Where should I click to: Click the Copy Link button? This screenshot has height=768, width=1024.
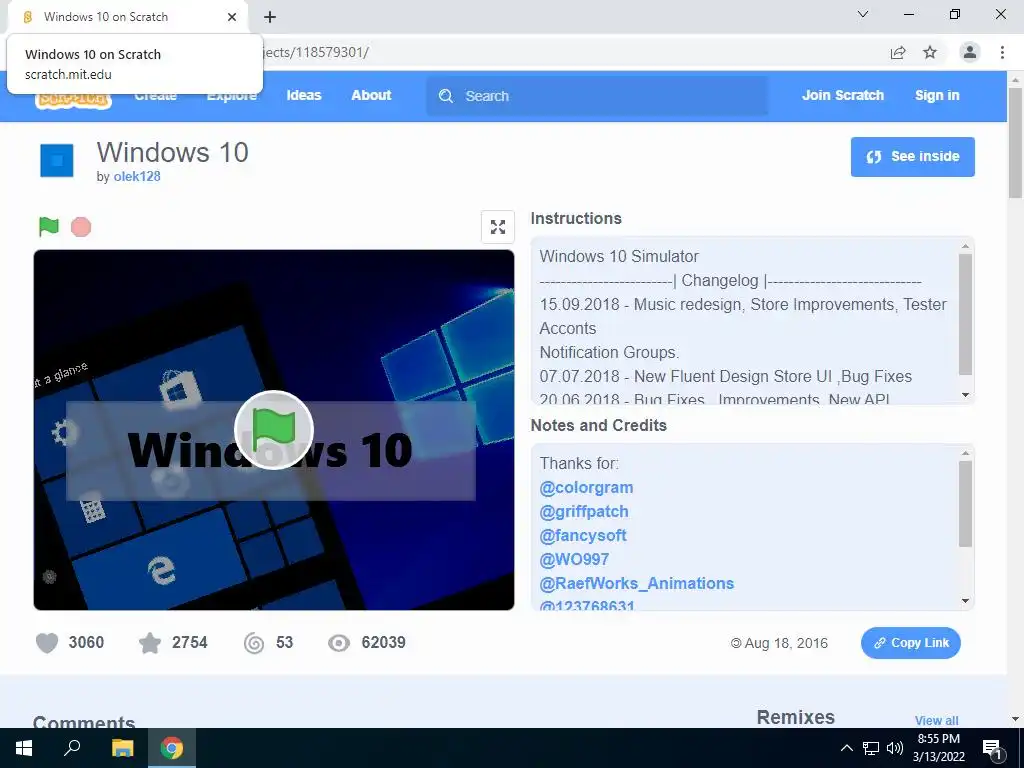click(x=910, y=643)
